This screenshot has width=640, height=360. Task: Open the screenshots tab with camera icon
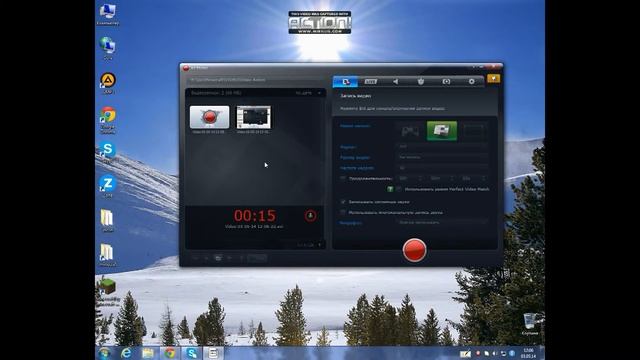[x=446, y=82]
